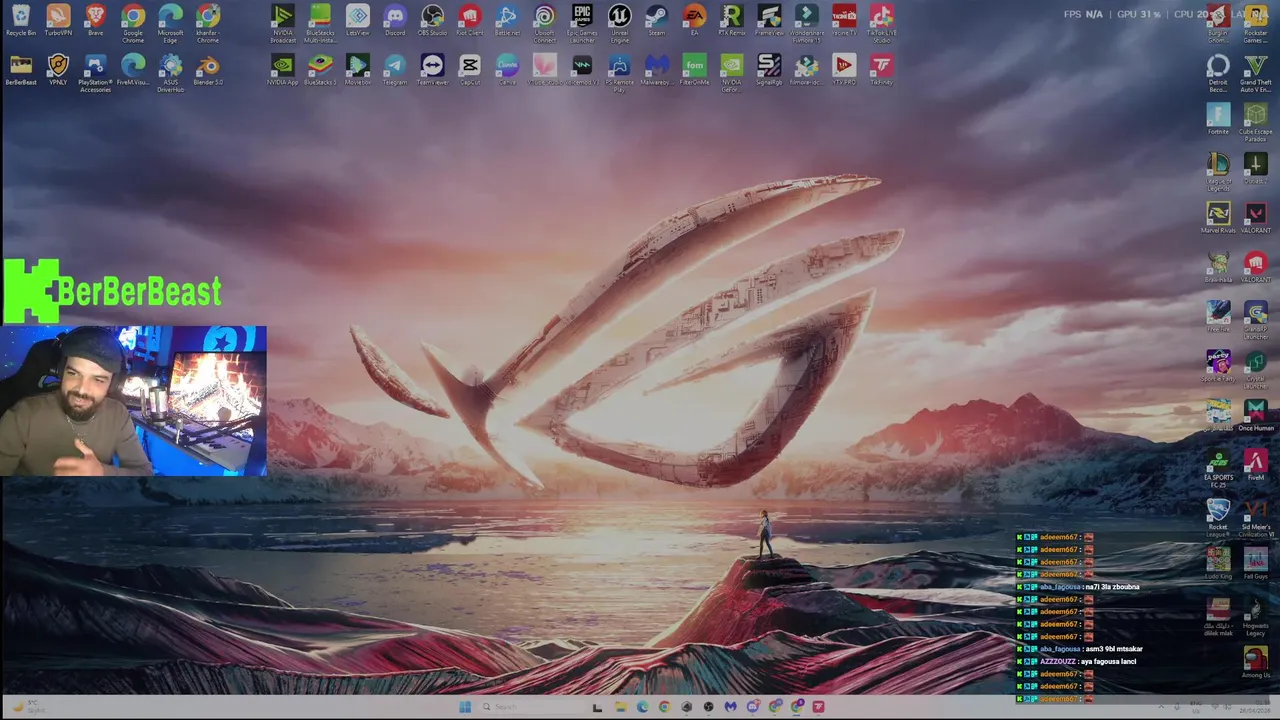
Task: Open Unreal Engine desktop icon
Action: (x=619, y=22)
